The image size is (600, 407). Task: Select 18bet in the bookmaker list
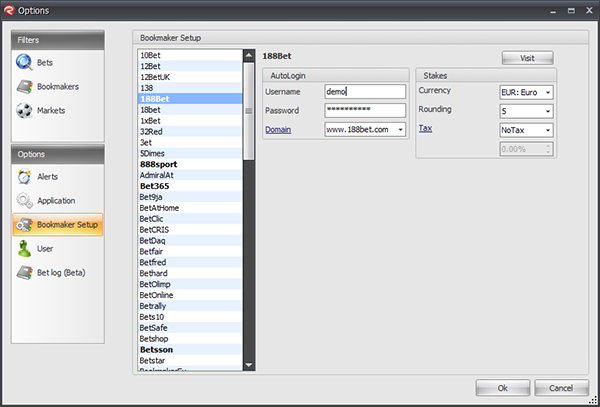click(190, 110)
